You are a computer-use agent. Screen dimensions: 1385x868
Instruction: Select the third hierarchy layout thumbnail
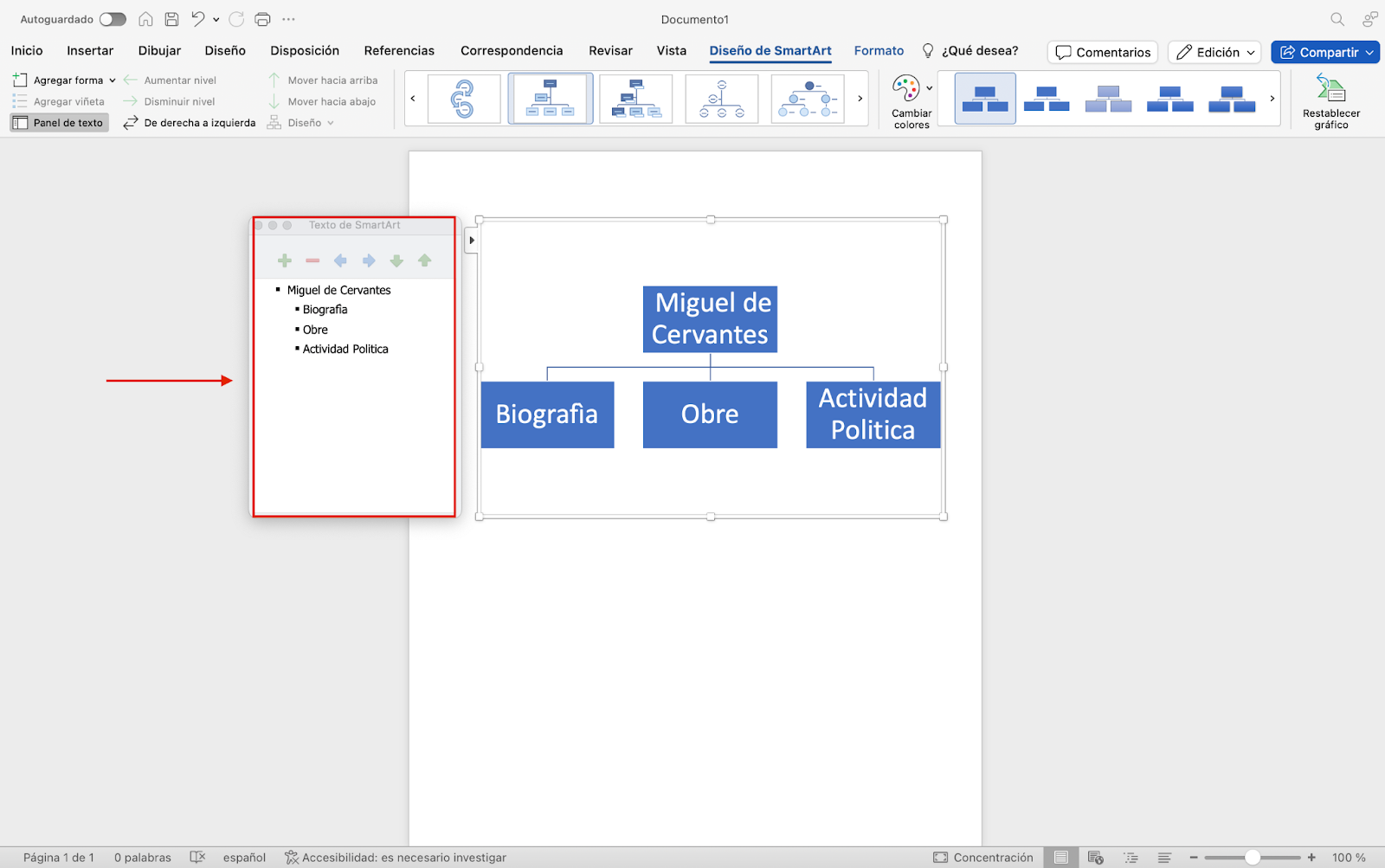pos(636,99)
